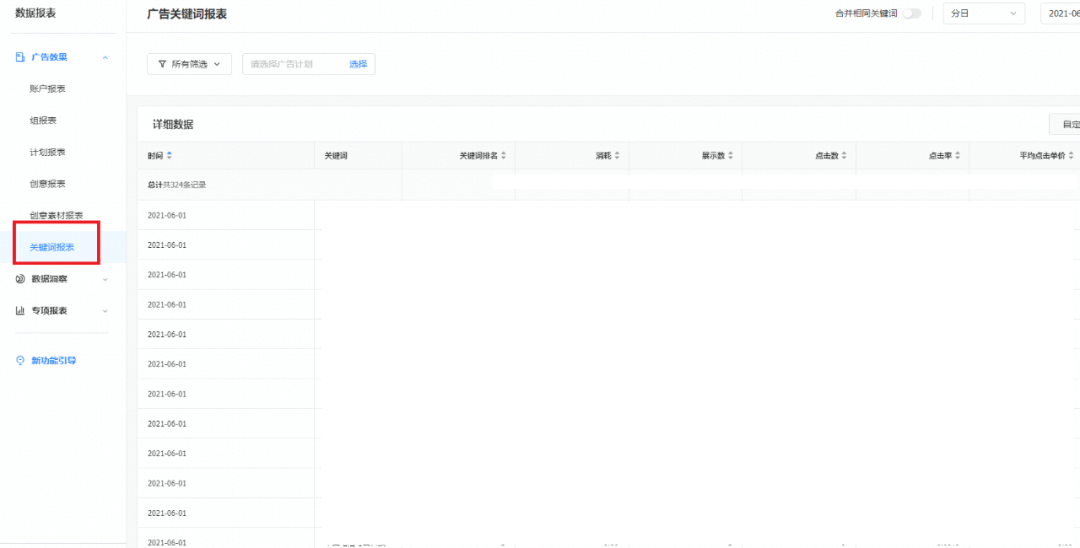This screenshot has width=1080, height=548.
Task: Click the funnel icon in 所有筛选
Action: pos(162,64)
